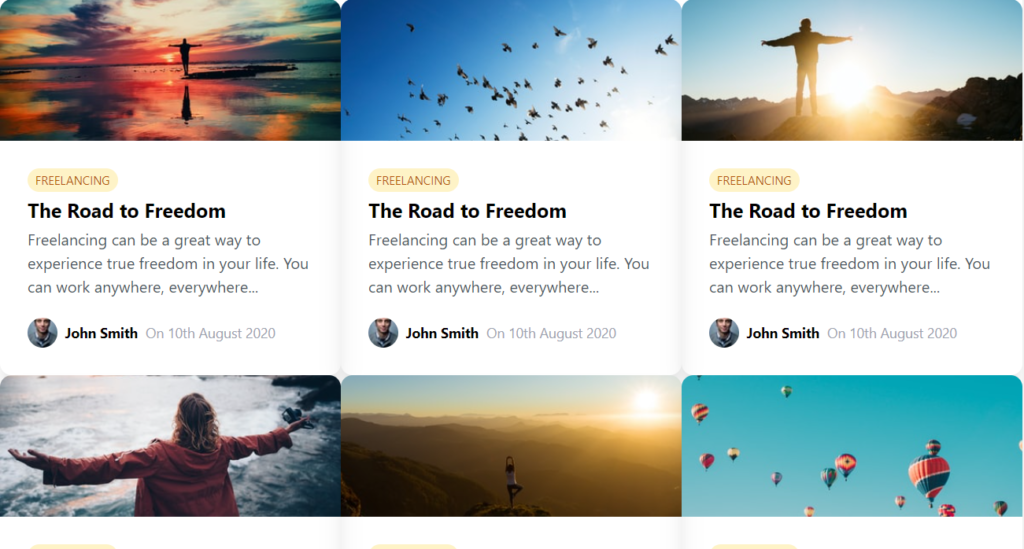Click John Smith avatar in third card
The image size is (1024, 549).
coord(724,333)
